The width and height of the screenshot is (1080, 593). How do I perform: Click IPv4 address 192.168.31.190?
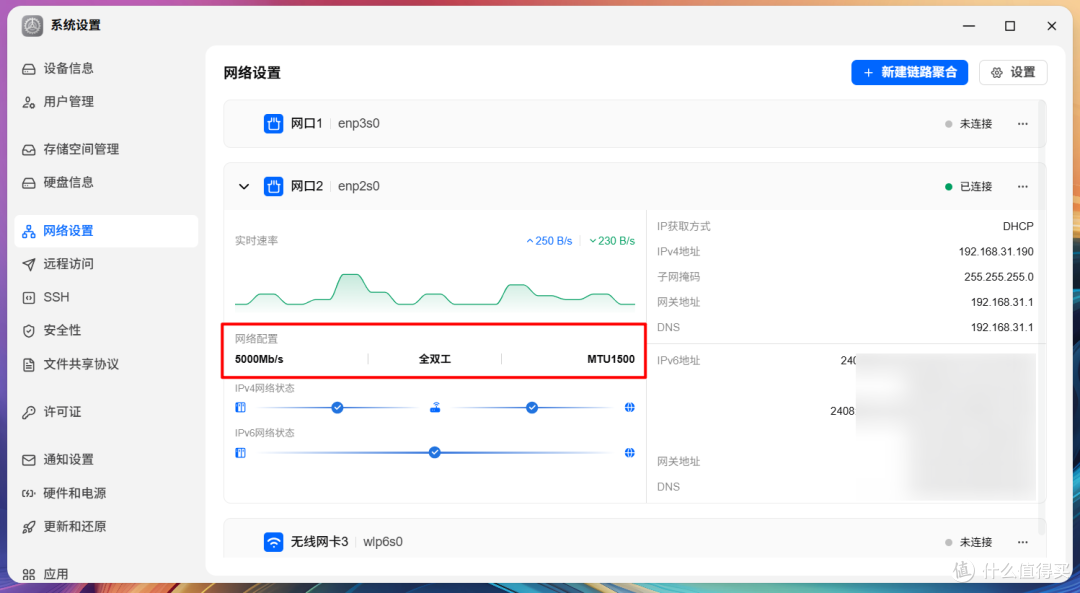point(996,252)
